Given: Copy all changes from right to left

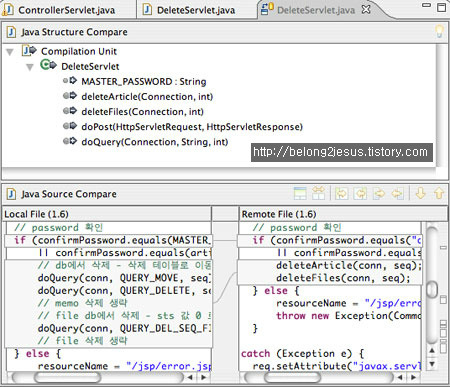Looking at the screenshot, I should tap(360, 193).
